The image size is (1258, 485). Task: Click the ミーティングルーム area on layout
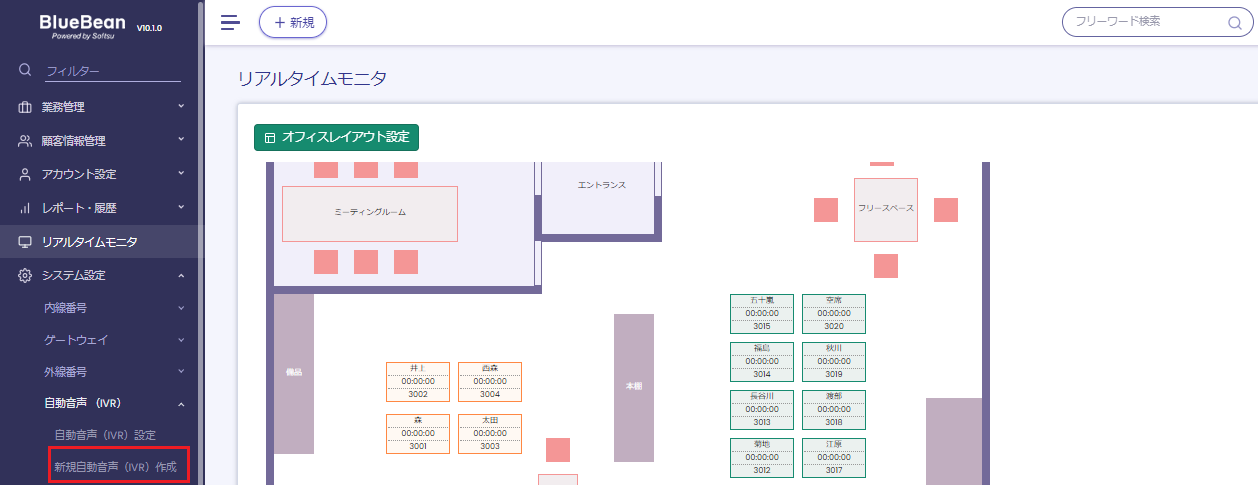(x=369, y=213)
